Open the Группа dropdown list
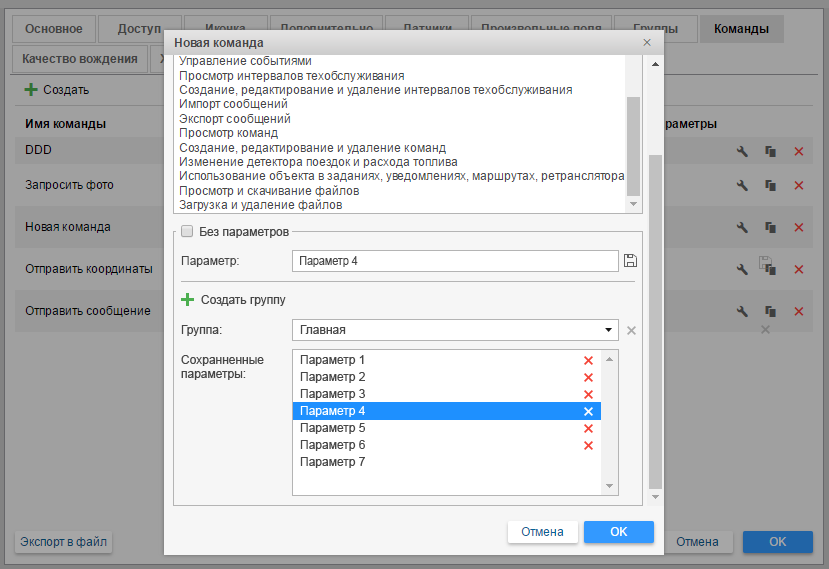The width and height of the screenshot is (829, 569). (609, 330)
